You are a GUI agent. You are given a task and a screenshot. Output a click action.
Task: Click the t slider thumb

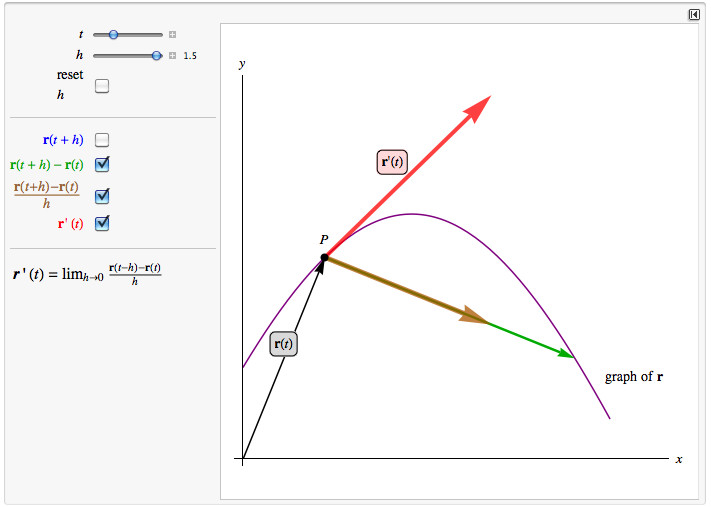pos(113,34)
